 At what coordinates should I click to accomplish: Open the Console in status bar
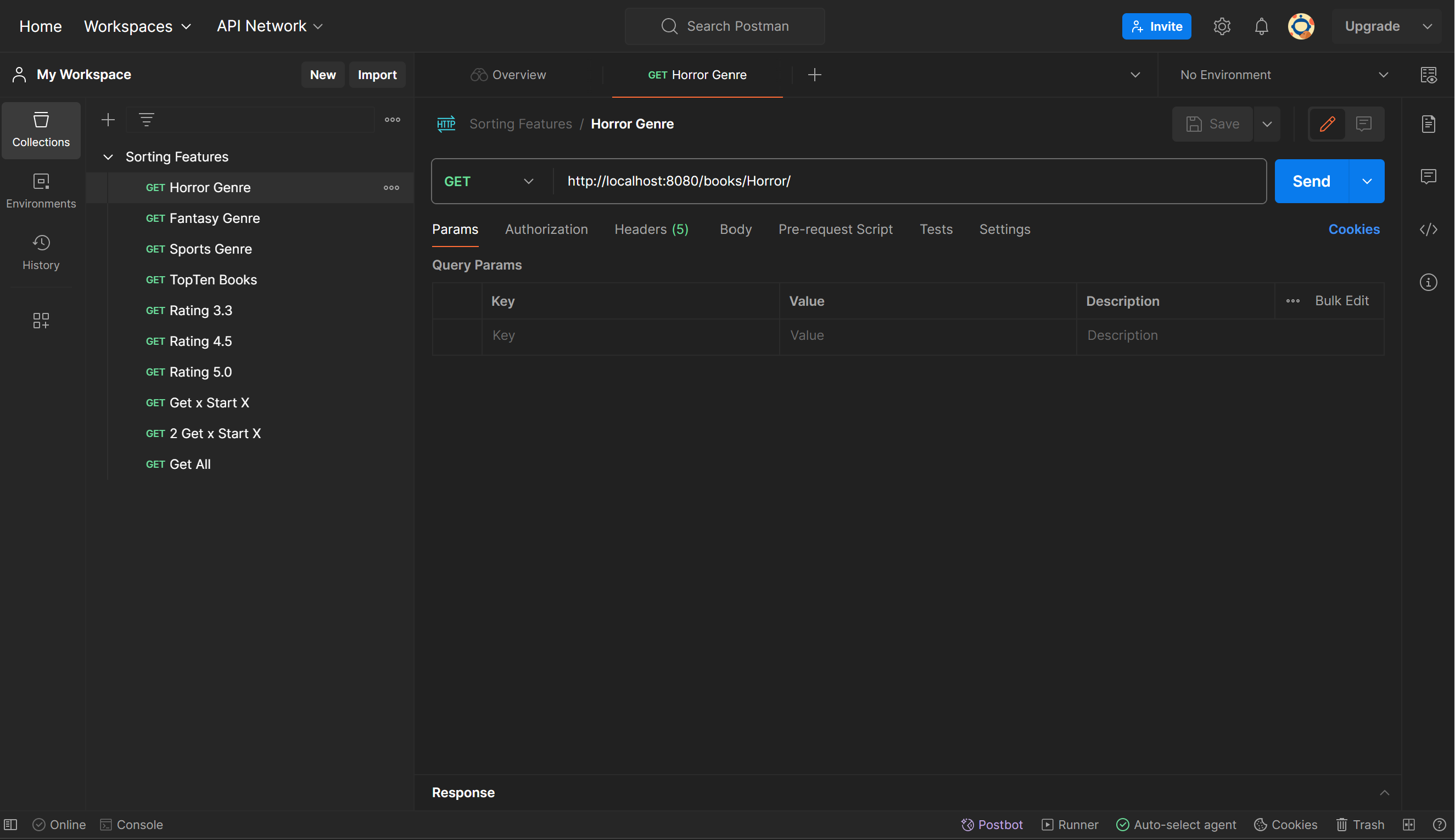click(132, 825)
